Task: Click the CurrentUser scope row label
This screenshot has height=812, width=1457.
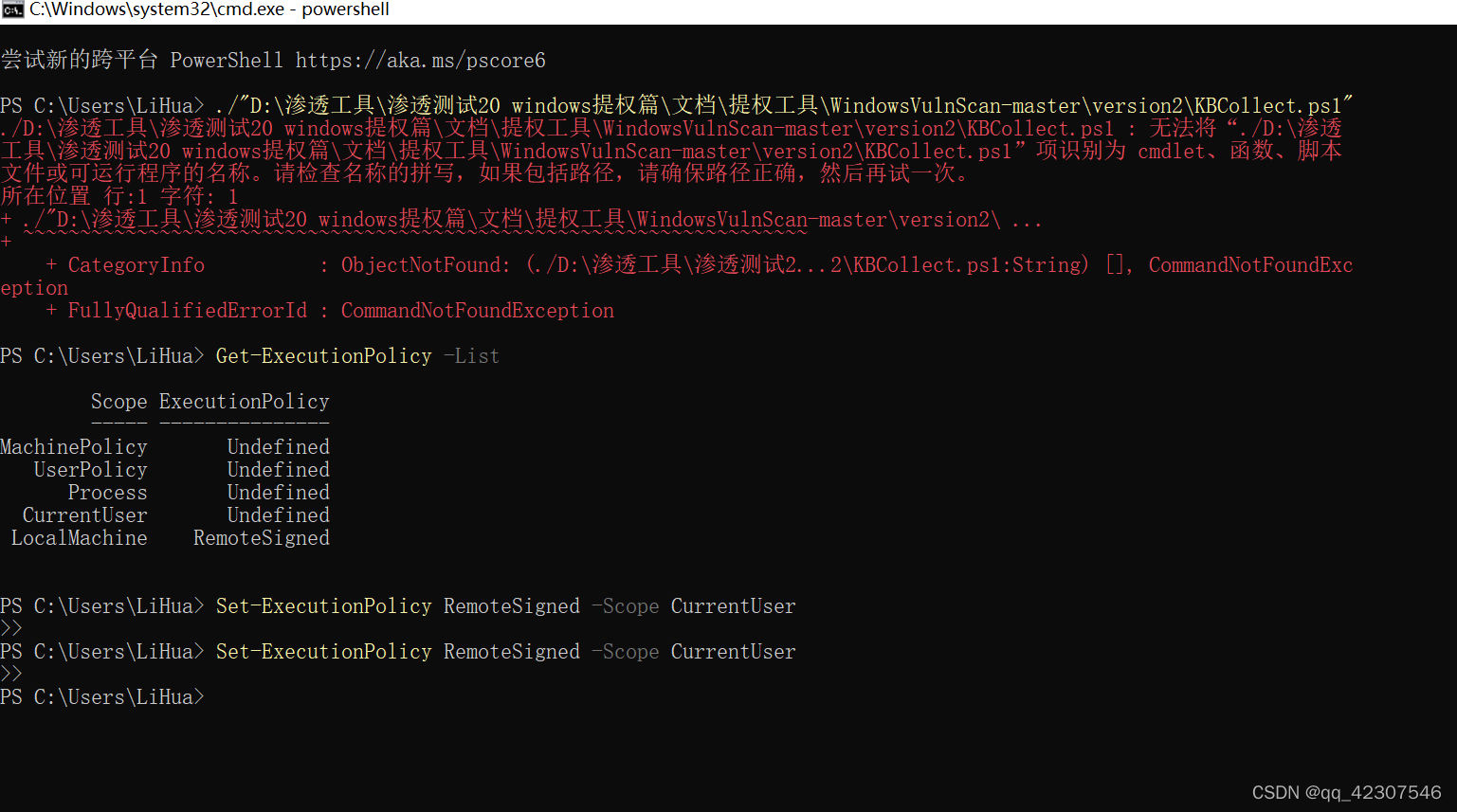Action: 84,515
